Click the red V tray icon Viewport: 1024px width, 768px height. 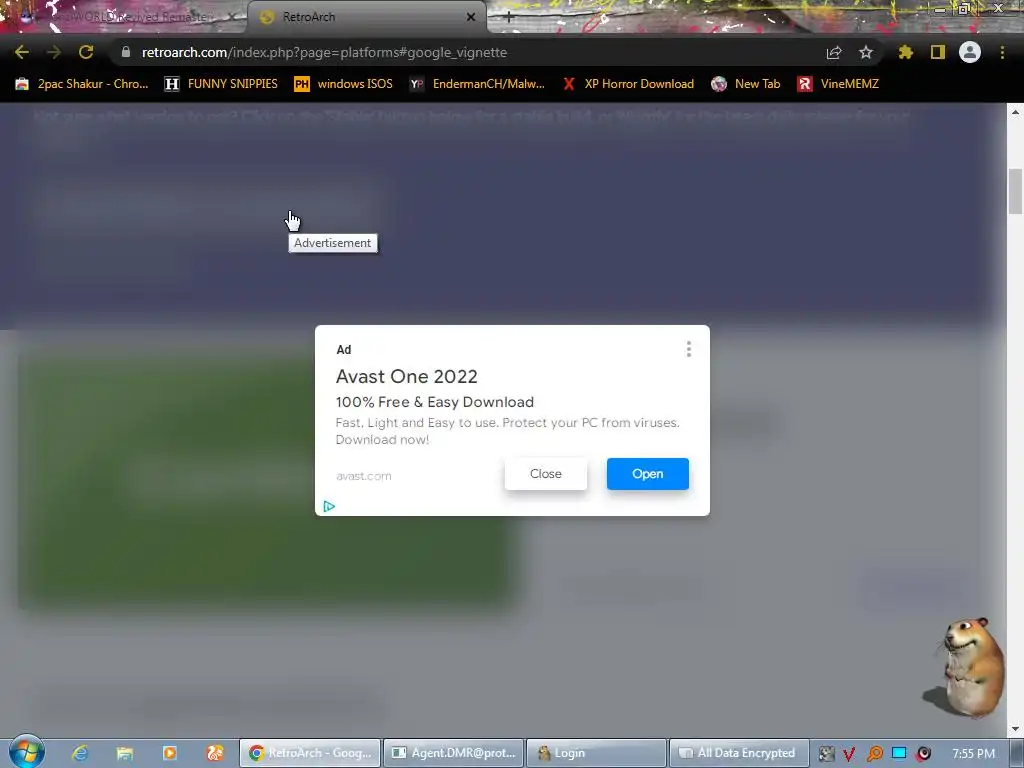pyautogui.click(x=849, y=754)
